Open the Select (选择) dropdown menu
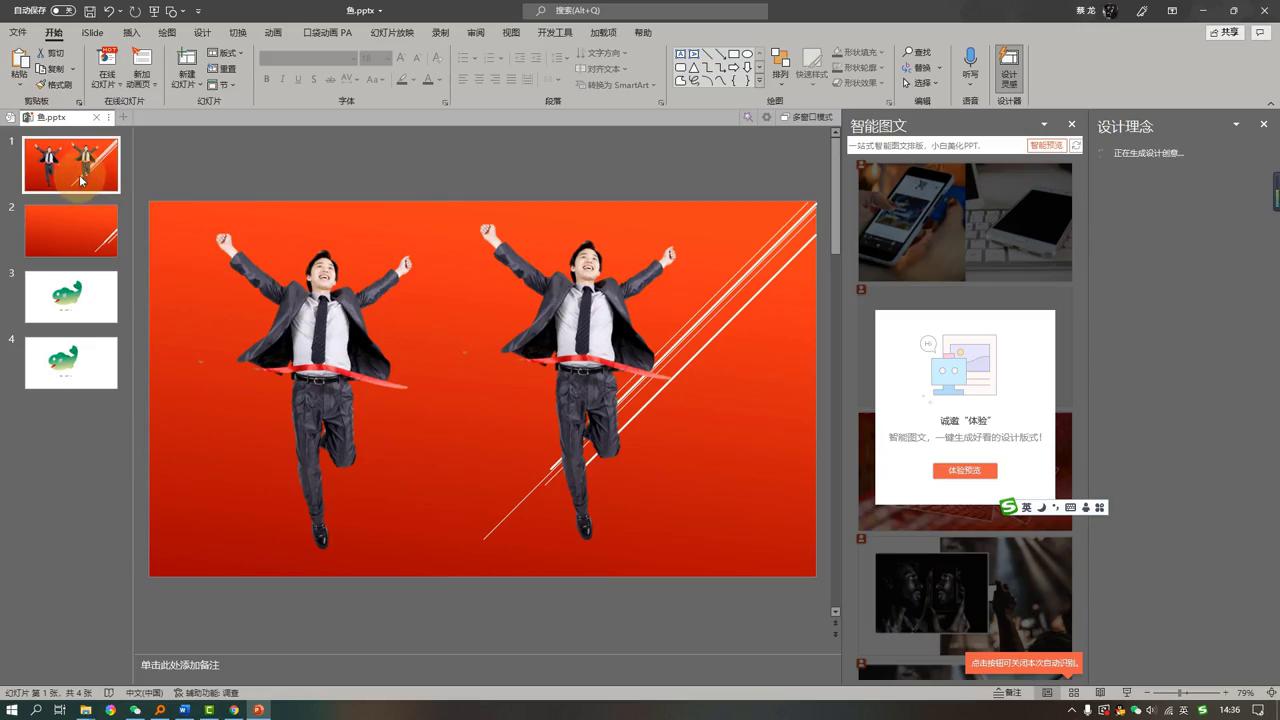The width and height of the screenshot is (1280, 720). (x=921, y=83)
